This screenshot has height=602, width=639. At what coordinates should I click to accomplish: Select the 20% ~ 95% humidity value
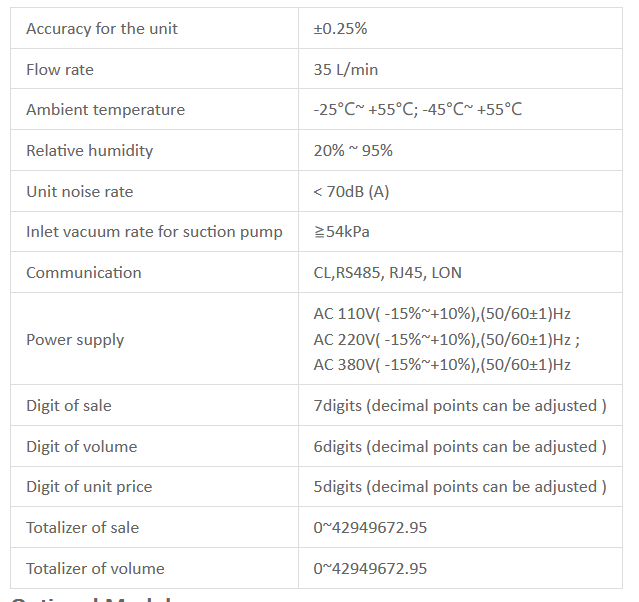pyautogui.click(x=353, y=151)
